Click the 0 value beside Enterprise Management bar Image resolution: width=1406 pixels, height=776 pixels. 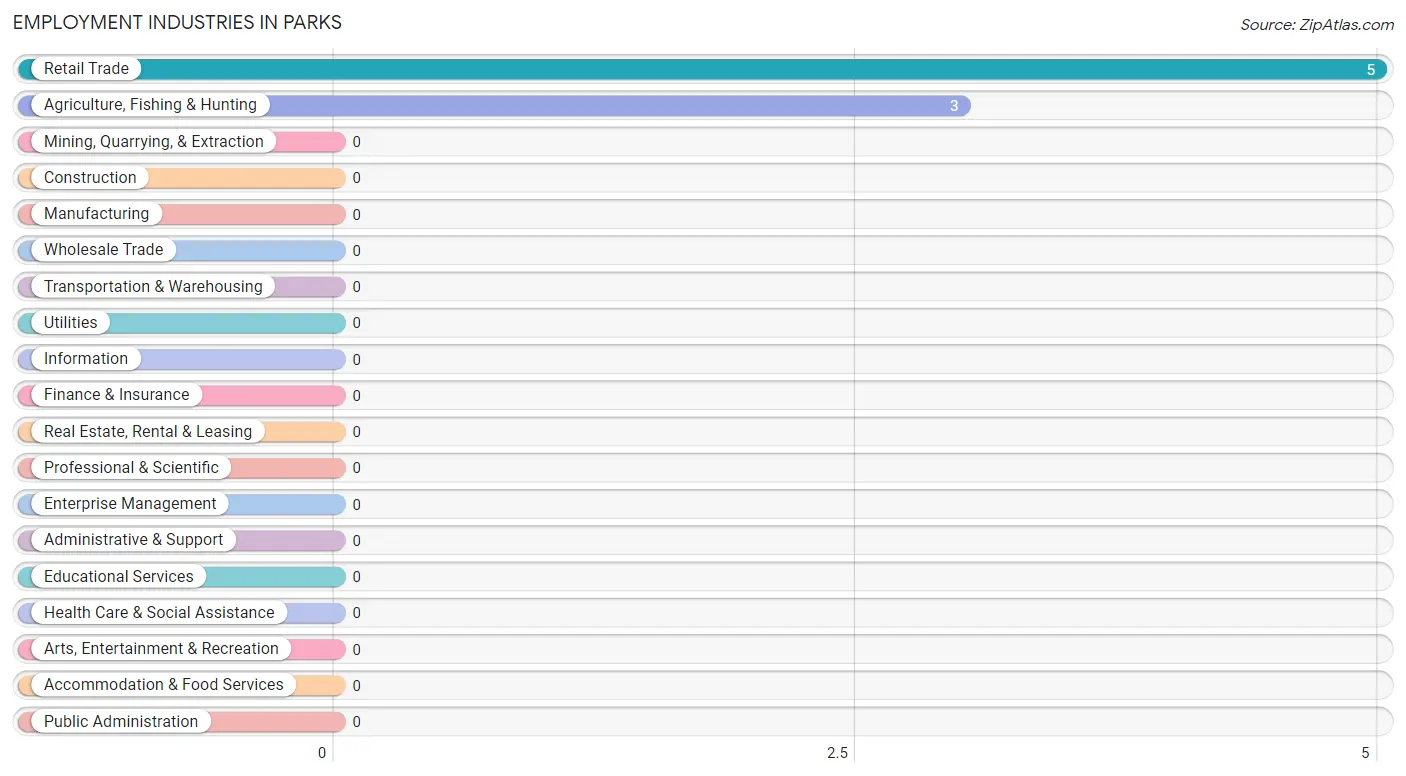tap(356, 505)
